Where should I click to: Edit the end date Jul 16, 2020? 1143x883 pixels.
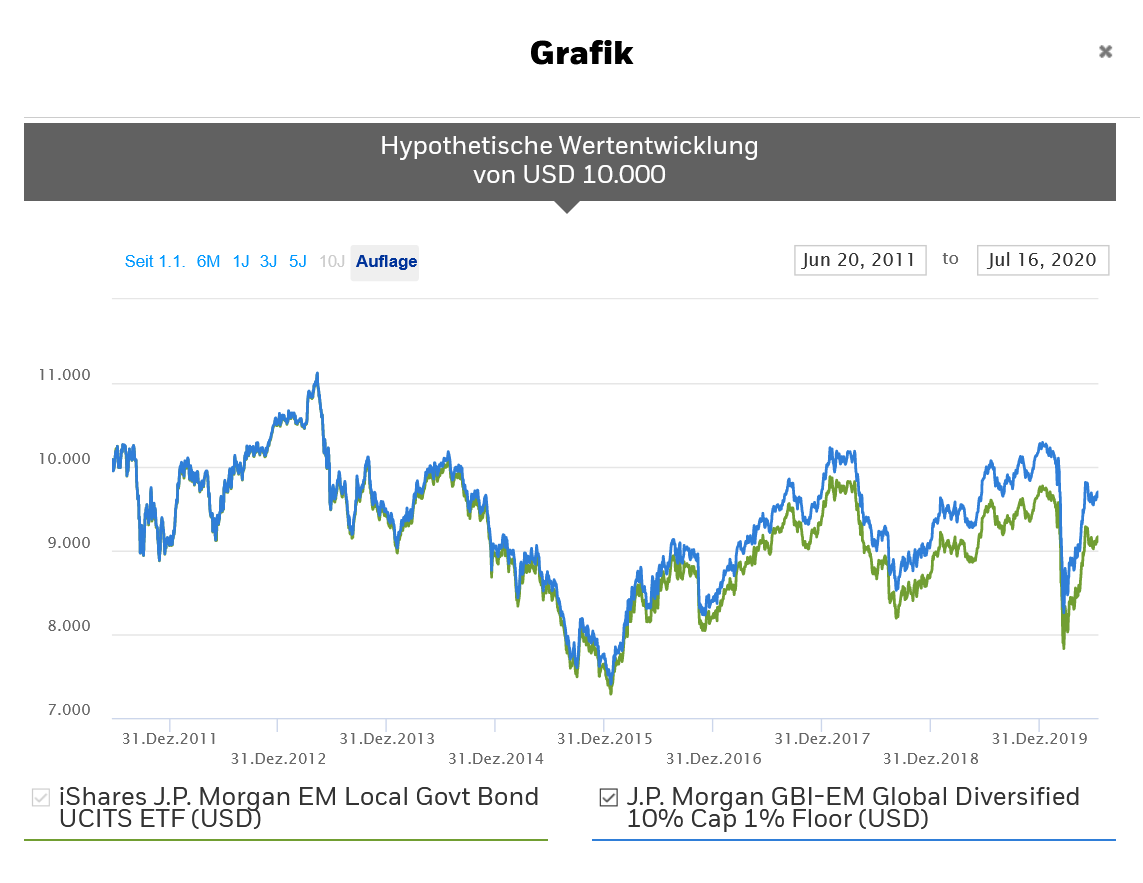tap(1043, 260)
